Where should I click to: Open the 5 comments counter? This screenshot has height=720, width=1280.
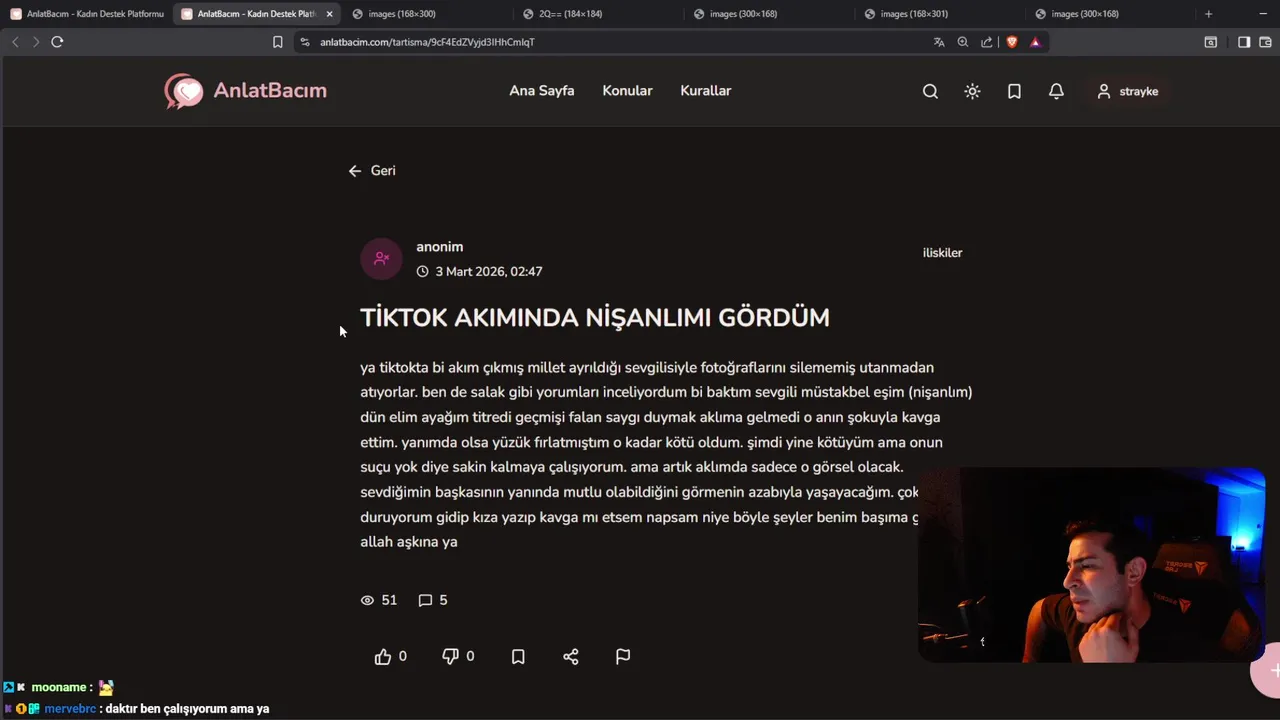point(433,600)
